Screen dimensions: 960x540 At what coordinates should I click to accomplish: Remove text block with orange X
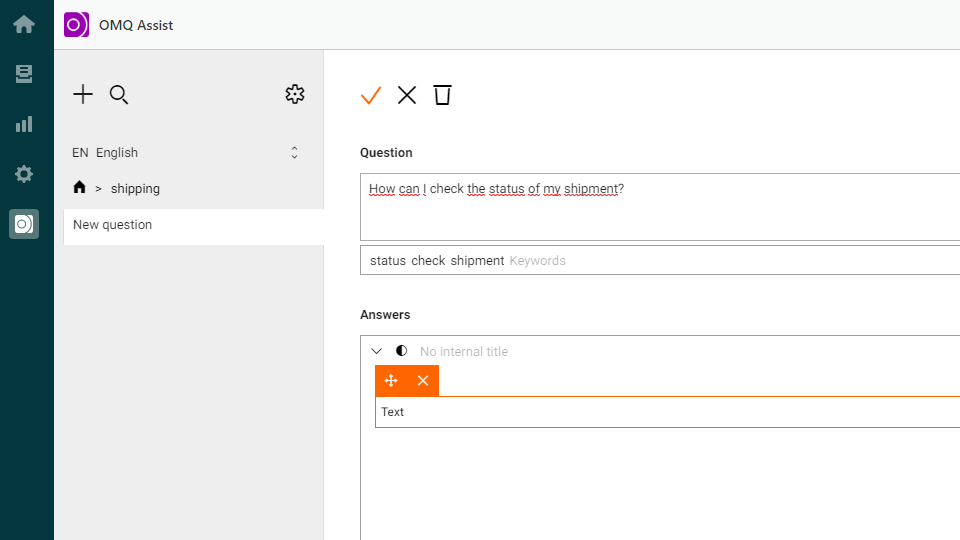tap(423, 381)
